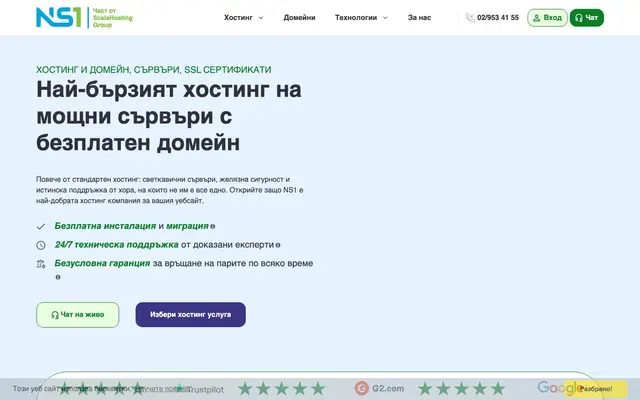Image resolution: width=640 pixels, height=400 pixels.
Task: Click the info icon after миграция
Action: pyautogui.click(x=213, y=227)
